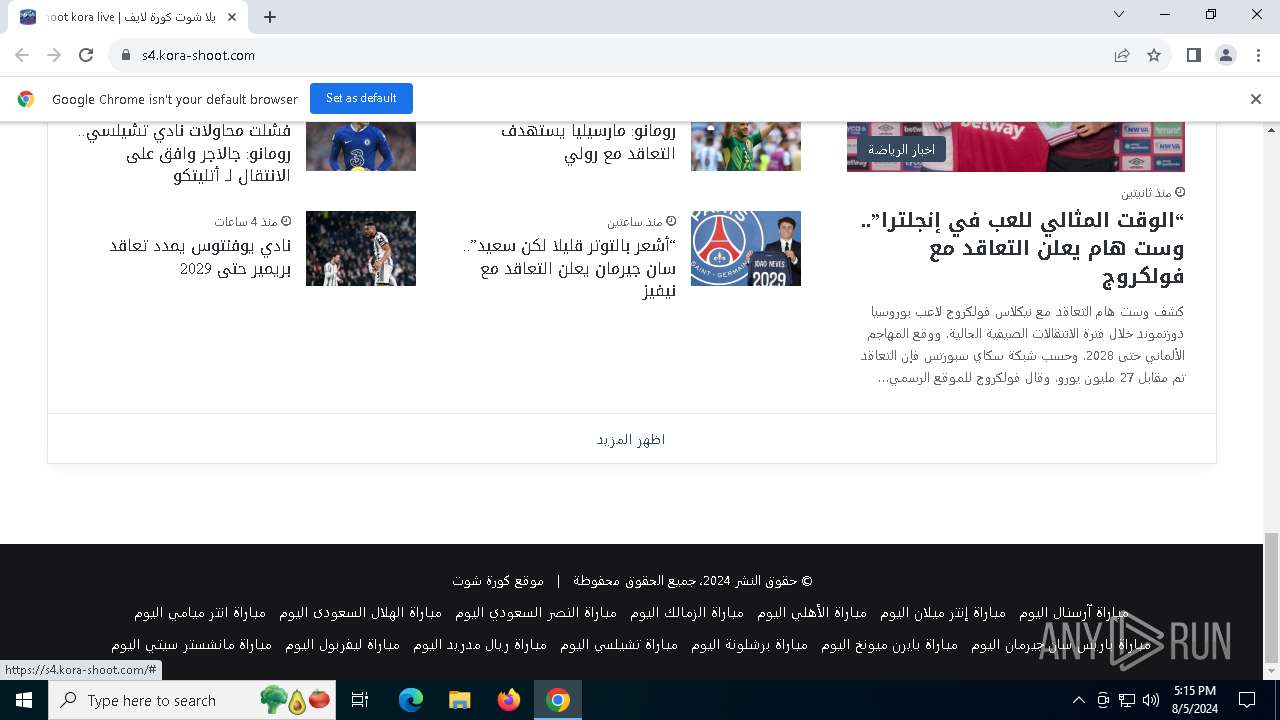
Task: Open File Explorer from taskbar
Action: [x=460, y=700]
